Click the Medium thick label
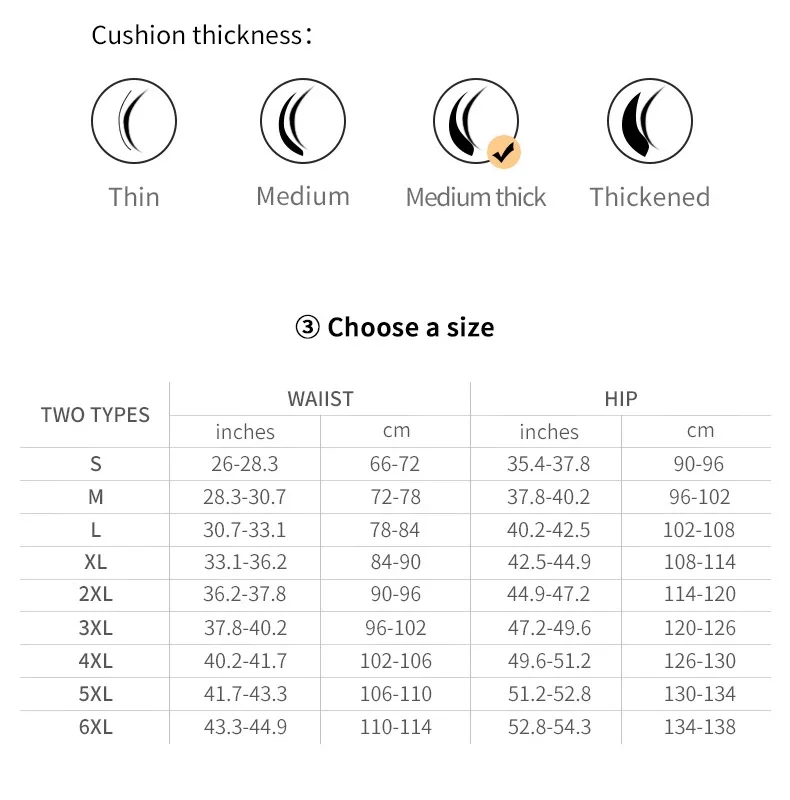Screen dimensions: 790x800 click(476, 197)
